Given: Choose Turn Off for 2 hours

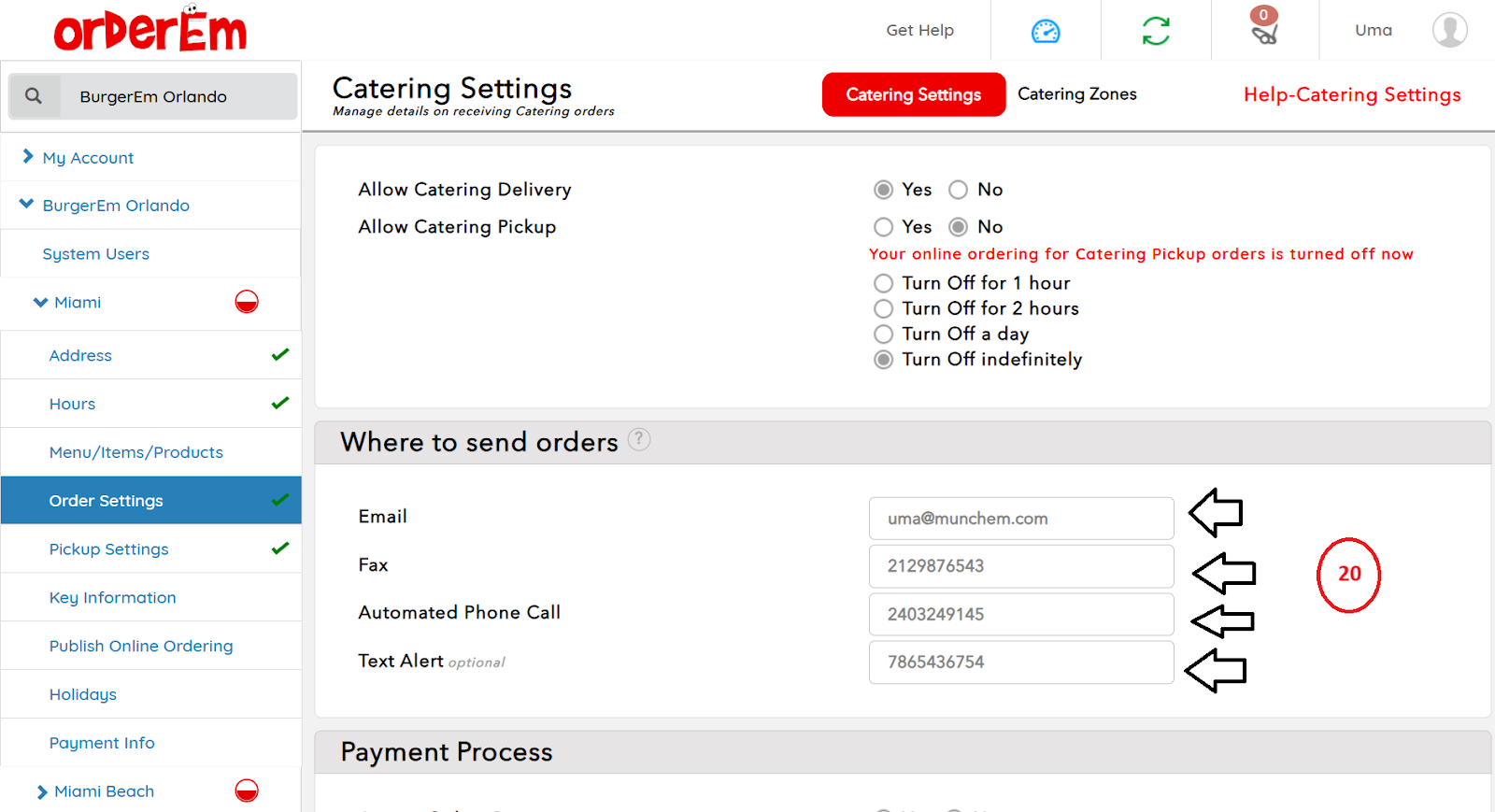Looking at the screenshot, I should (x=883, y=308).
